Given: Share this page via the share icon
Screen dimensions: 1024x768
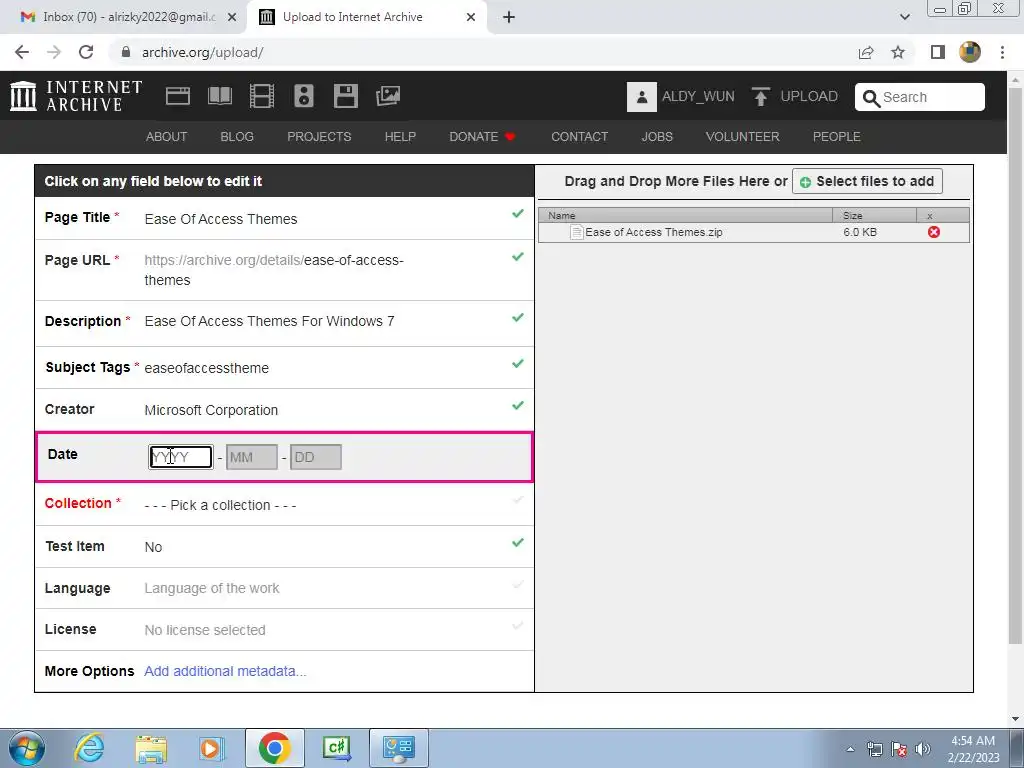Looking at the screenshot, I should pos(866,52).
